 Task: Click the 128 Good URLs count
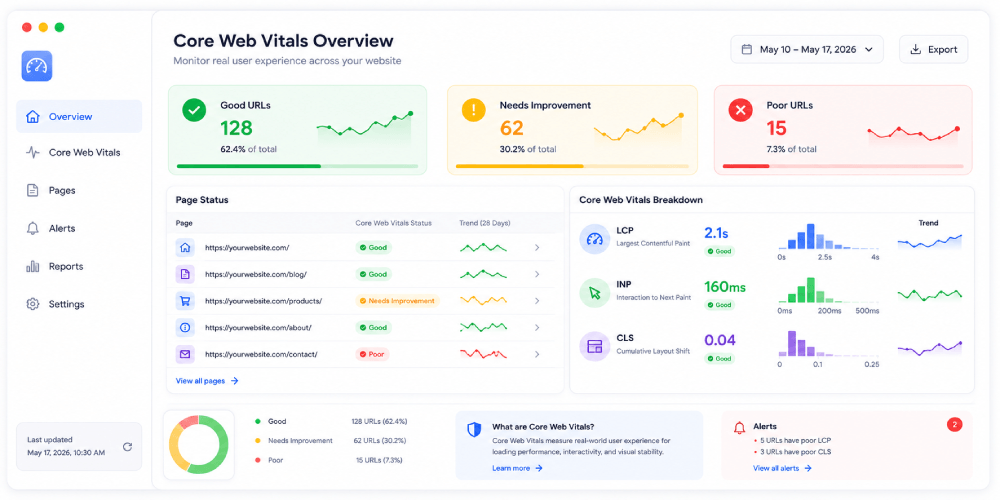[237, 128]
